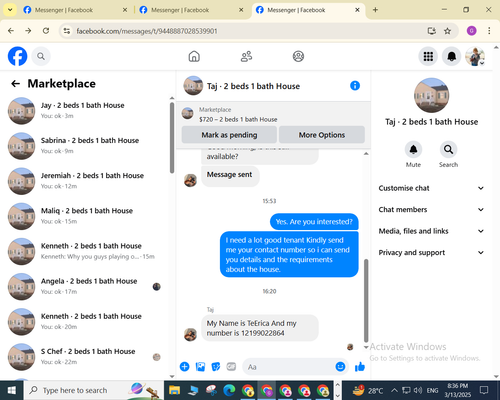The height and width of the screenshot is (400, 500).
Task: Open Chrome three-dot menu
Action: [x=489, y=31]
